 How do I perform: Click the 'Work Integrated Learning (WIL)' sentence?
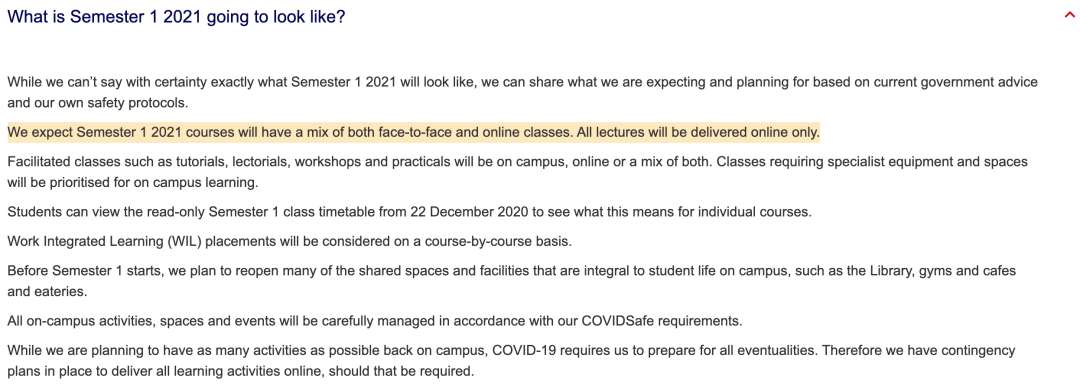click(290, 242)
